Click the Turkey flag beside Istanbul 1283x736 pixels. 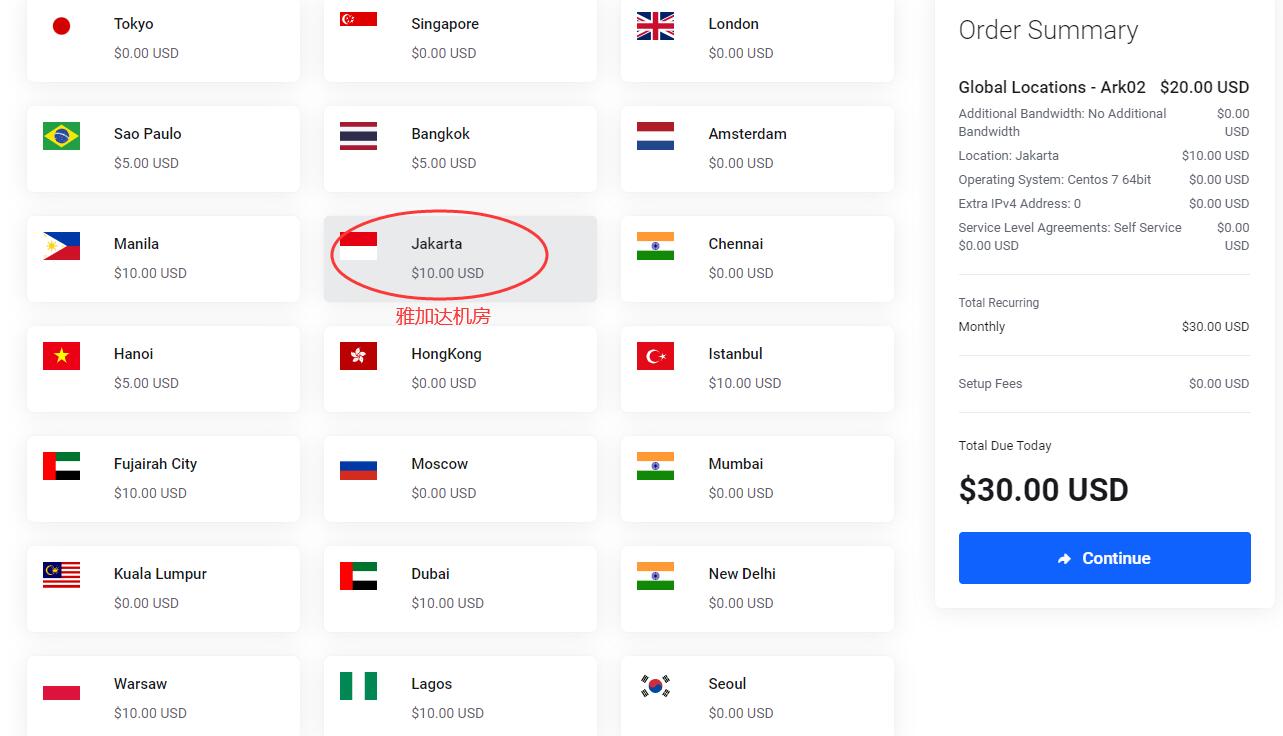pos(655,356)
